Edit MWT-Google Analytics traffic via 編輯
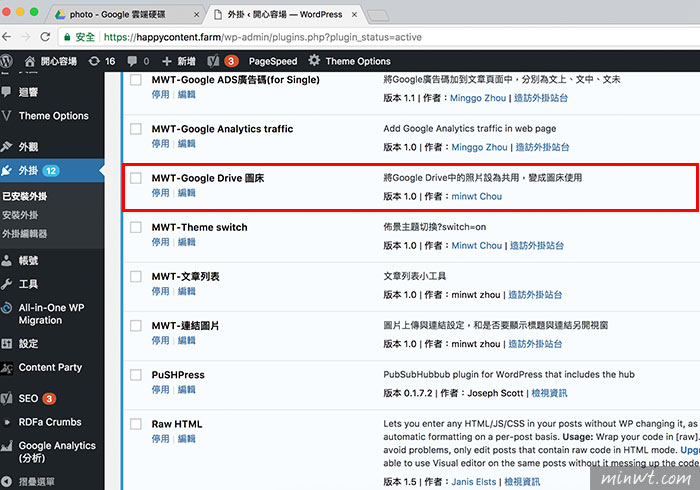The width and height of the screenshot is (700, 490). (x=187, y=144)
